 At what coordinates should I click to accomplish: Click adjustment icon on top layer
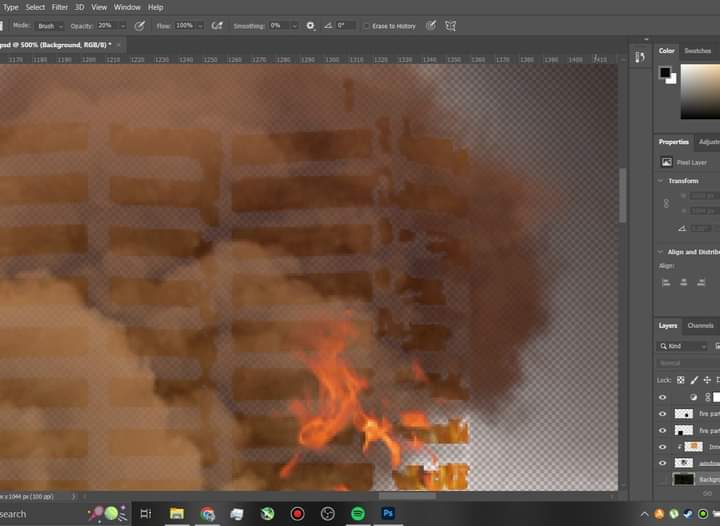693,397
